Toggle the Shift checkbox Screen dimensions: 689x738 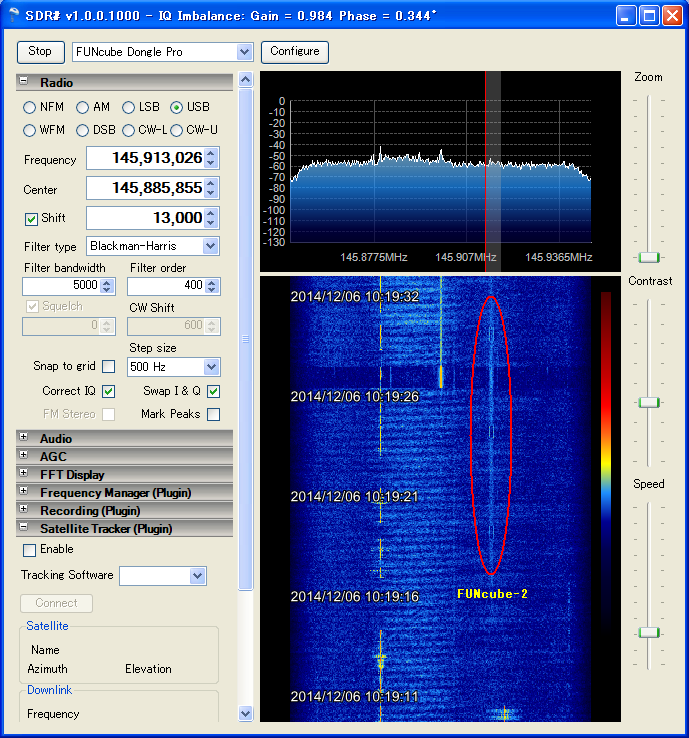31,219
